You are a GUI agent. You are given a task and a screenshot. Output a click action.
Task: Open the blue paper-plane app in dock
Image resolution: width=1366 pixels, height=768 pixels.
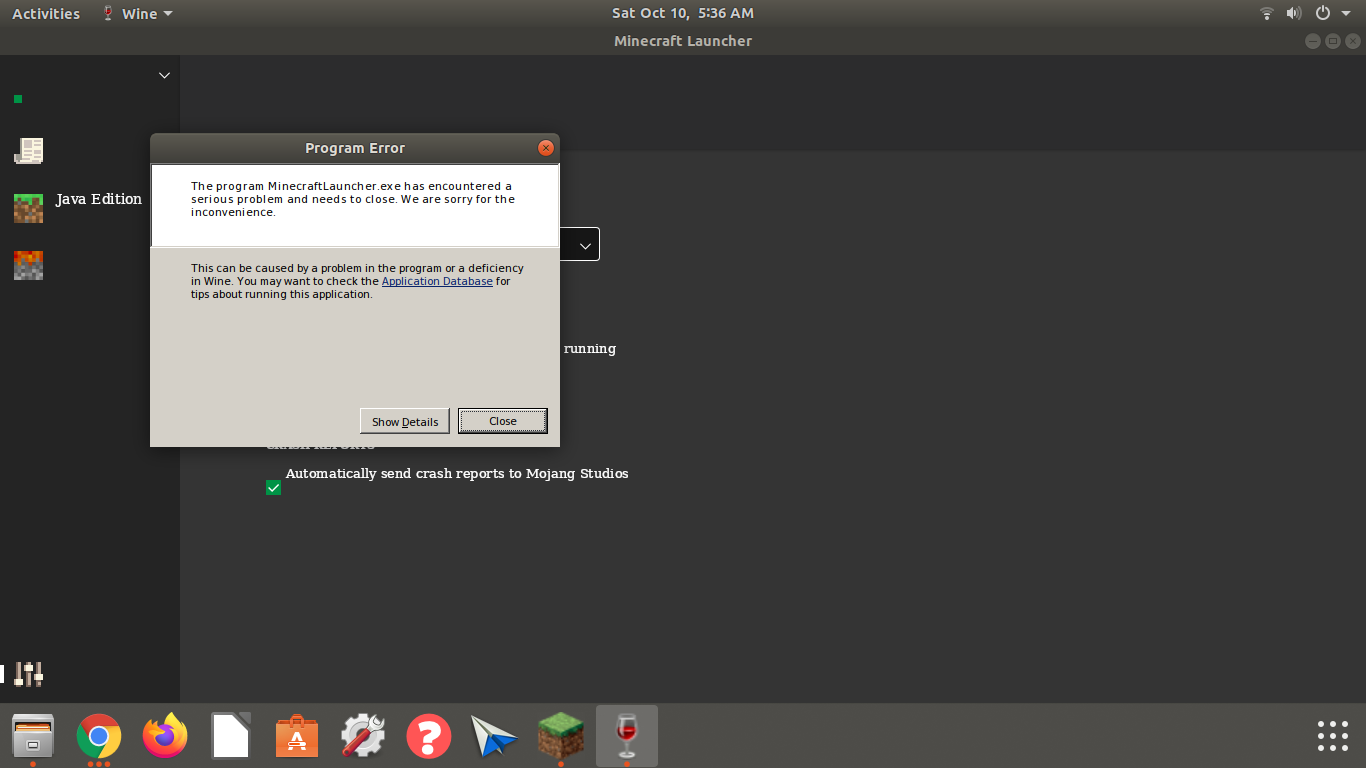pos(494,737)
